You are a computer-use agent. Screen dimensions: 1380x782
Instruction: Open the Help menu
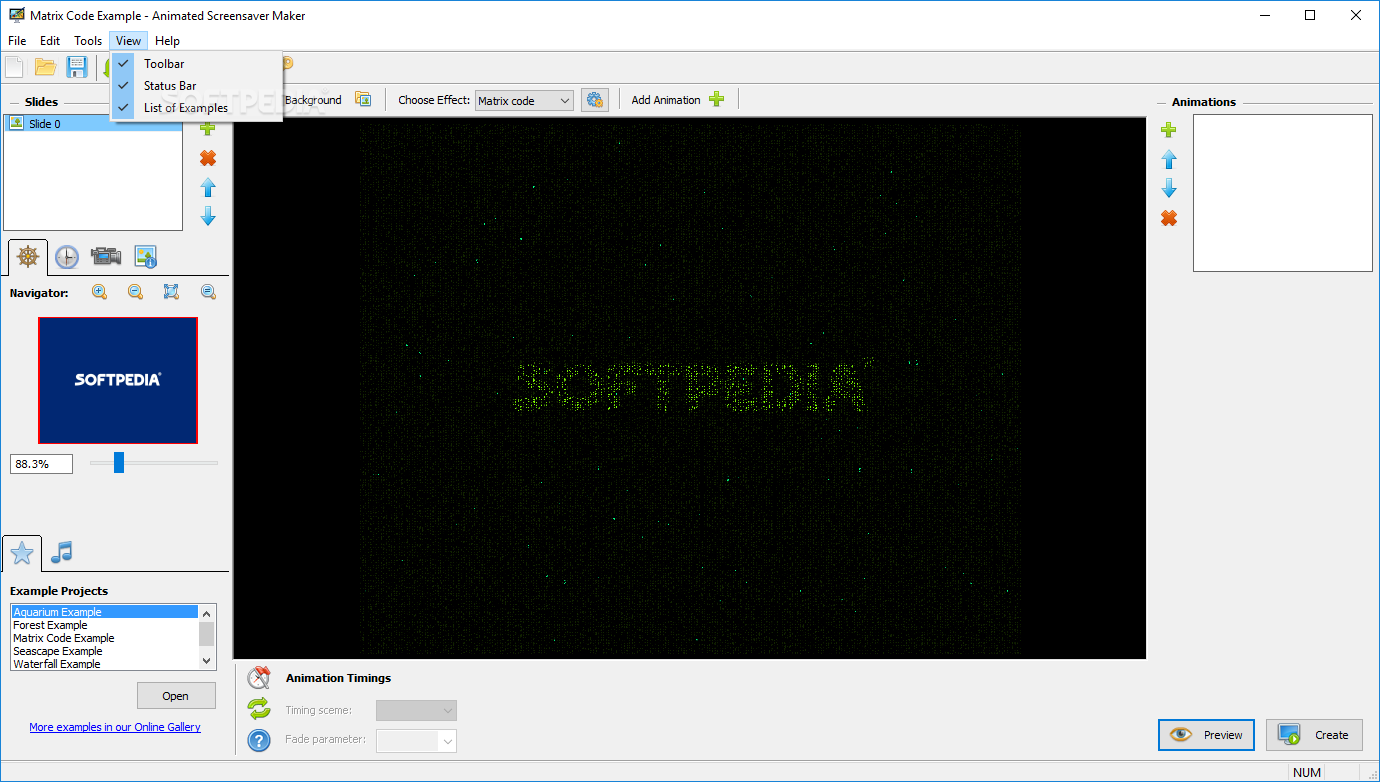point(168,41)
